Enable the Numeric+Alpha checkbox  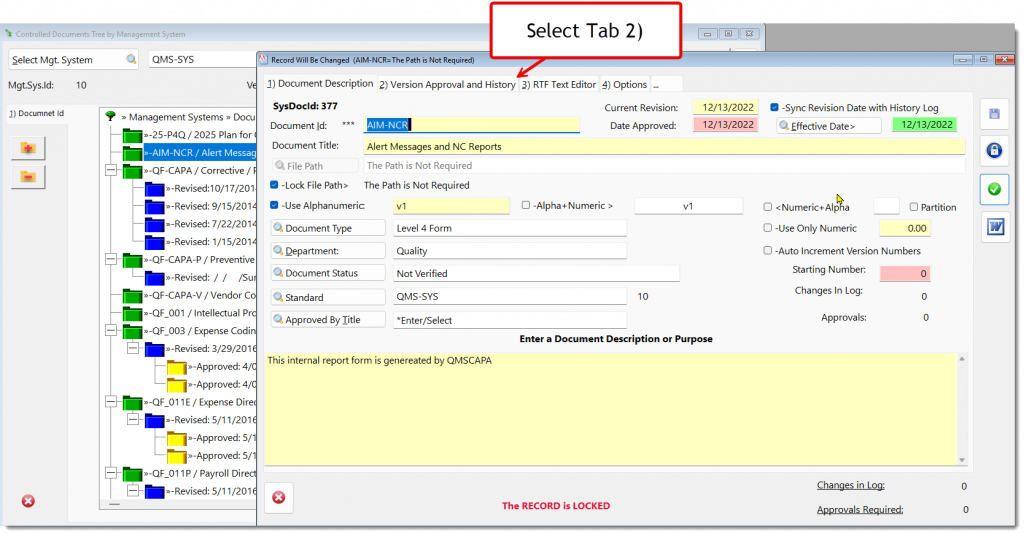click(x=768, y=207)
